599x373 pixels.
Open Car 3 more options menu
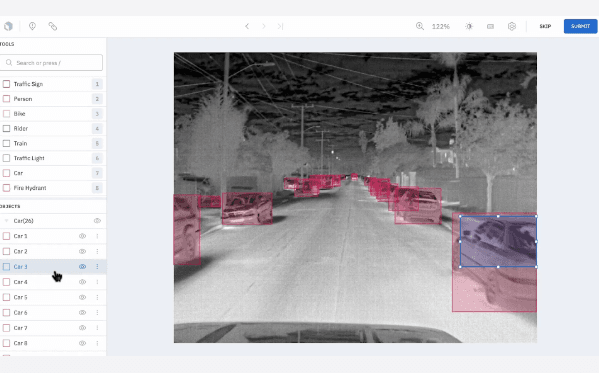pyautogui.click(x=97, y=266)
